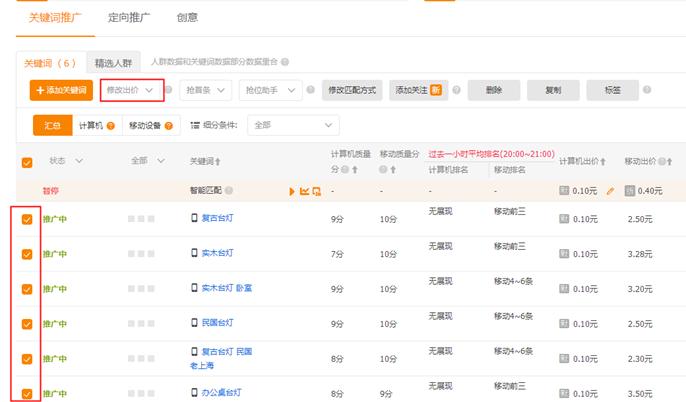686x402 pixels.
Task: Click the 3.28元 mobile bid value
Action: tap(640, 254)
